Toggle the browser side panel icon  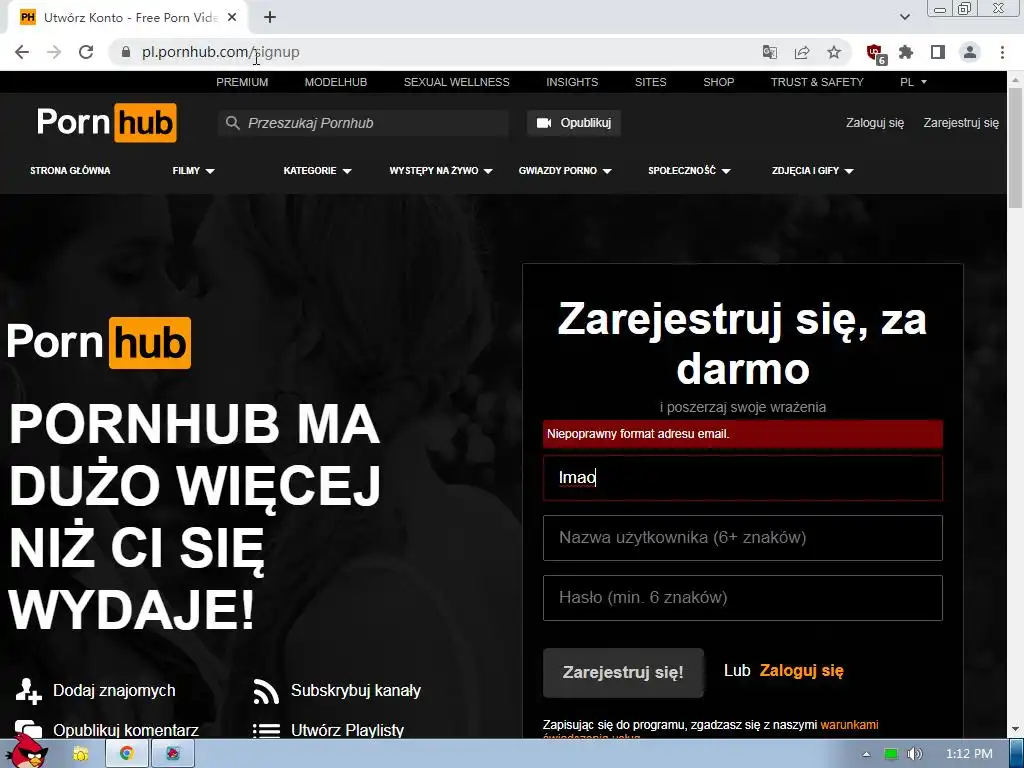938,52
